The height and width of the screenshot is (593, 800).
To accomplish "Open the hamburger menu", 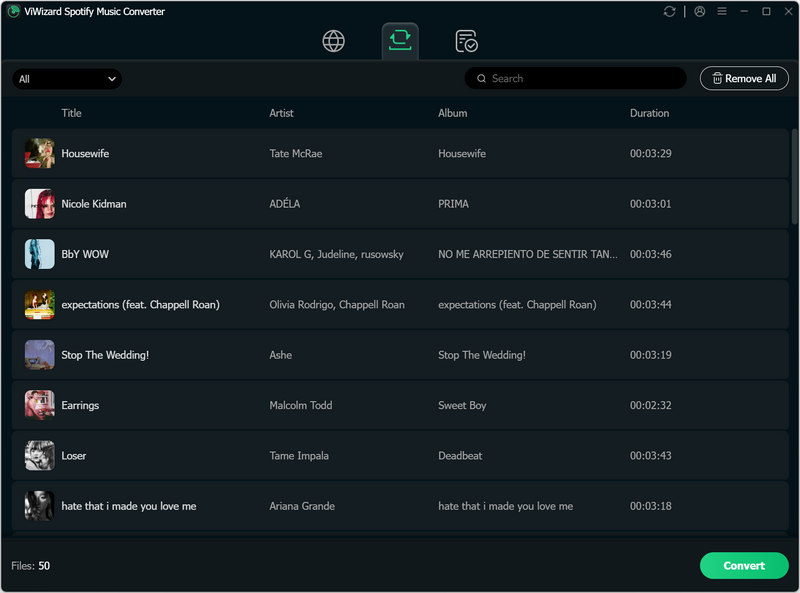I will (x=721, y=11).
